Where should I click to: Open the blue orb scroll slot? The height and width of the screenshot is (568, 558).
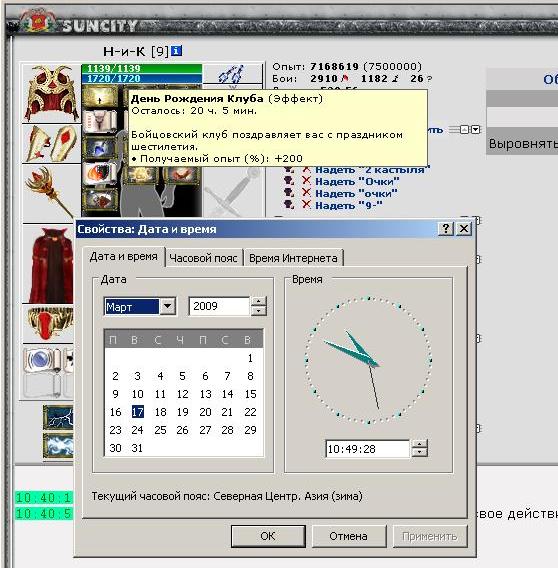(x=42, y=360)
